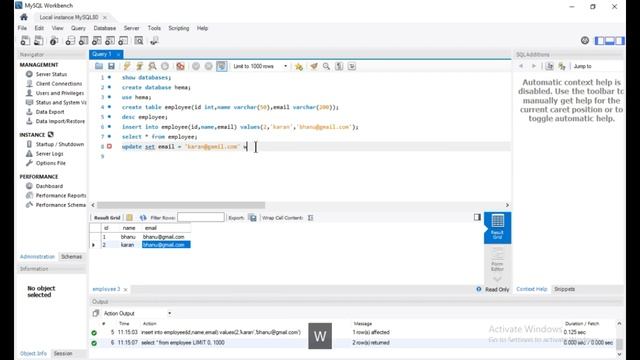
Task: Expand more result views chevron below Form Editor
Action: coord(497,279)
